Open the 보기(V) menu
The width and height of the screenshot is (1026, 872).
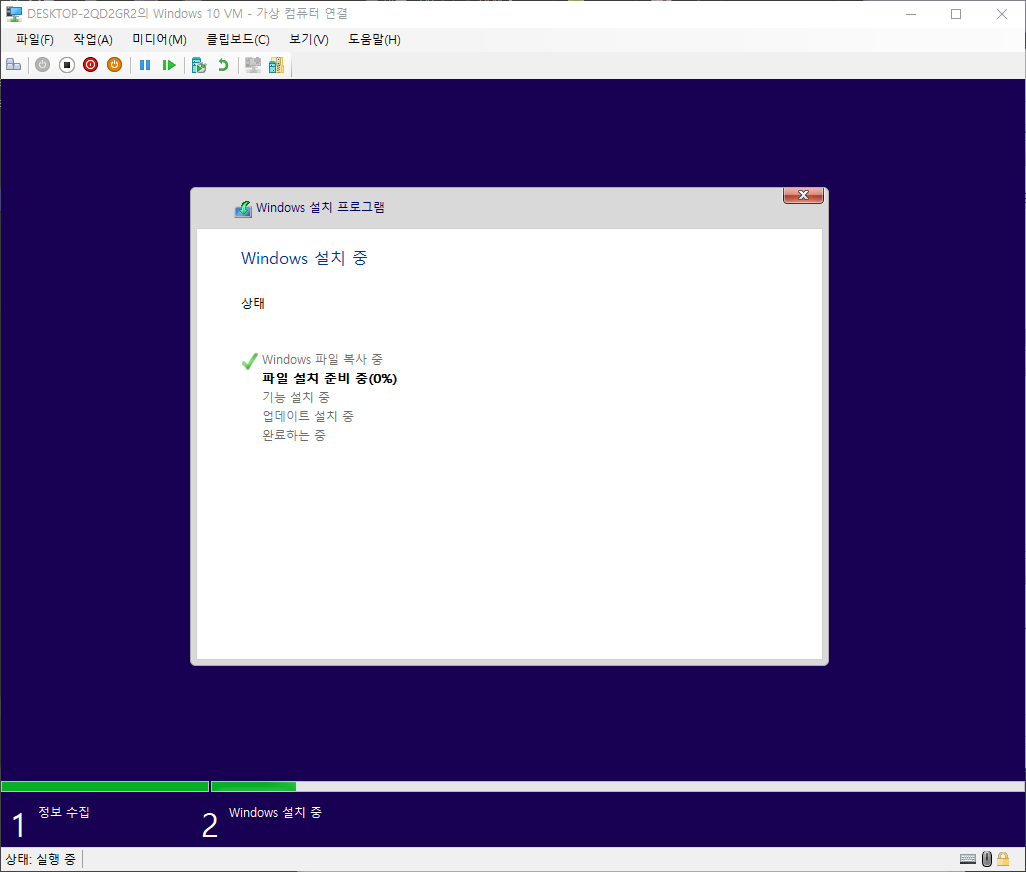pos(309,39)
